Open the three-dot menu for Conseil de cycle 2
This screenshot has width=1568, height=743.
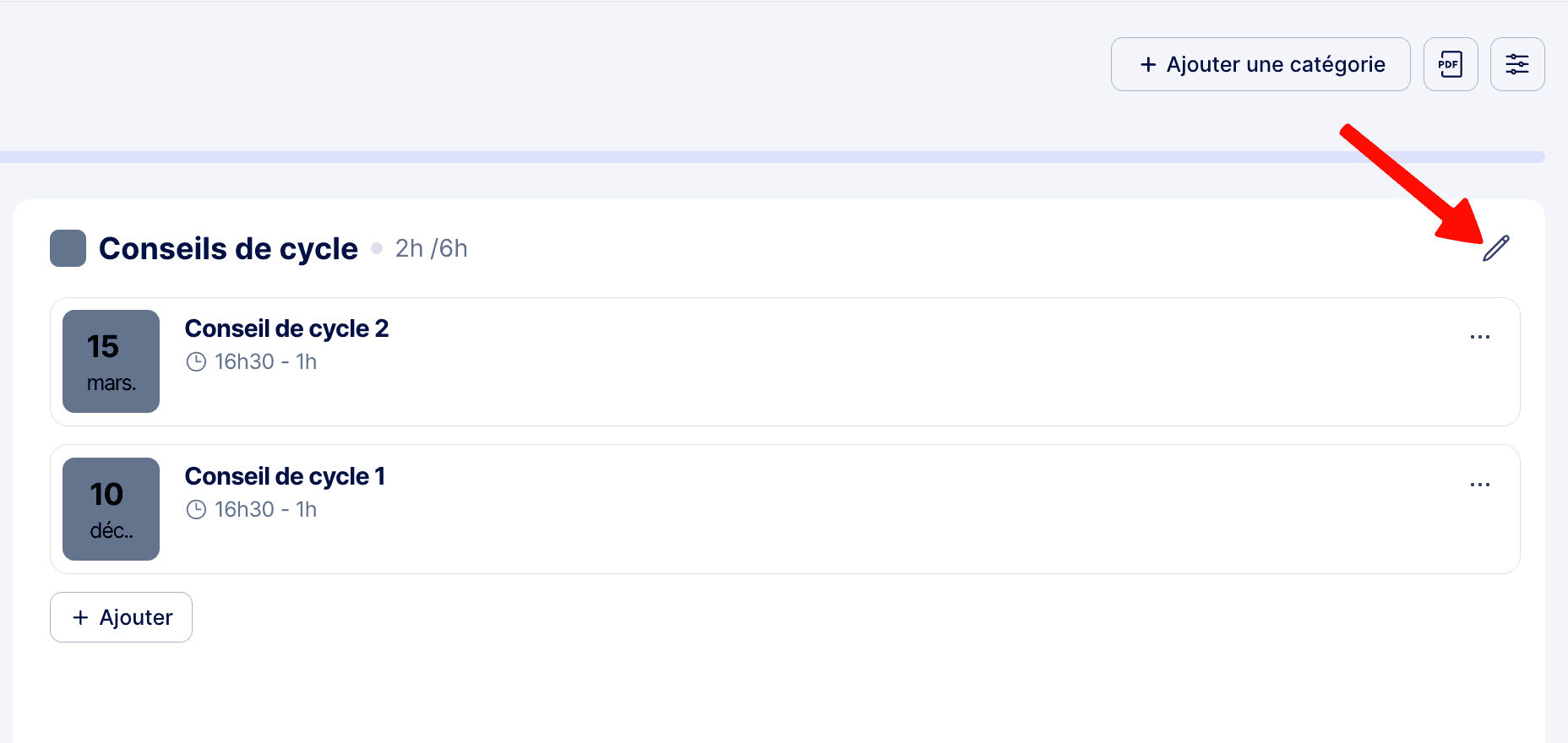(x=1479, y=337)
